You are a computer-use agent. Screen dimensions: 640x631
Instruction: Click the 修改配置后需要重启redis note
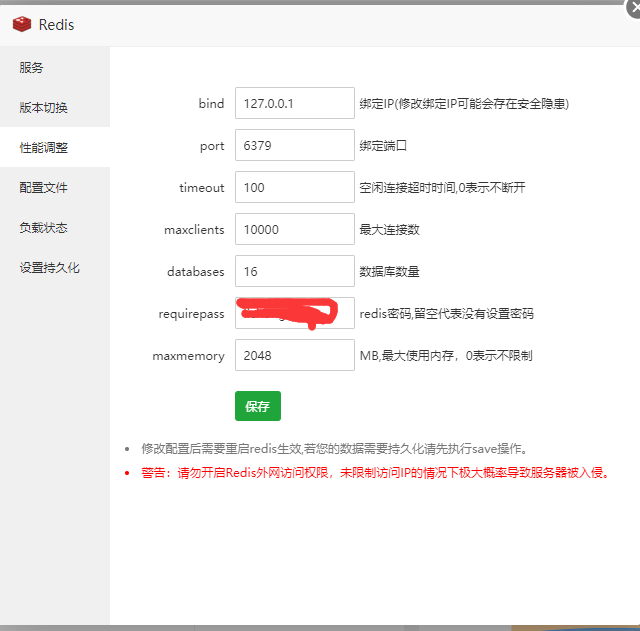pos(334,449)
